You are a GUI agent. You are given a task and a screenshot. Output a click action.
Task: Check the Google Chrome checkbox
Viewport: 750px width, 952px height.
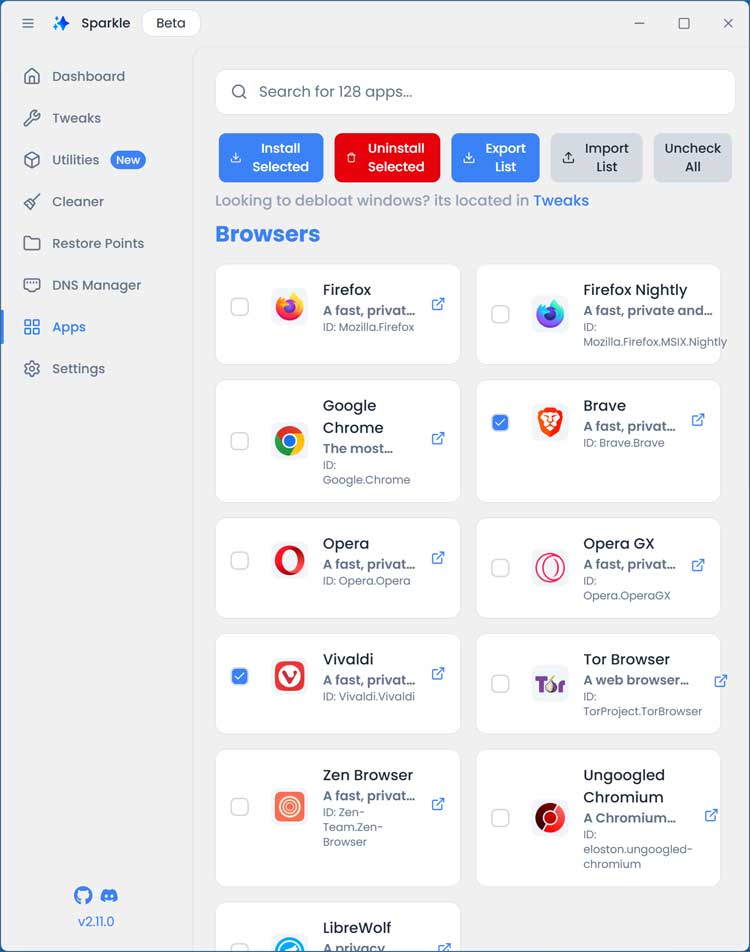(240, 441)
